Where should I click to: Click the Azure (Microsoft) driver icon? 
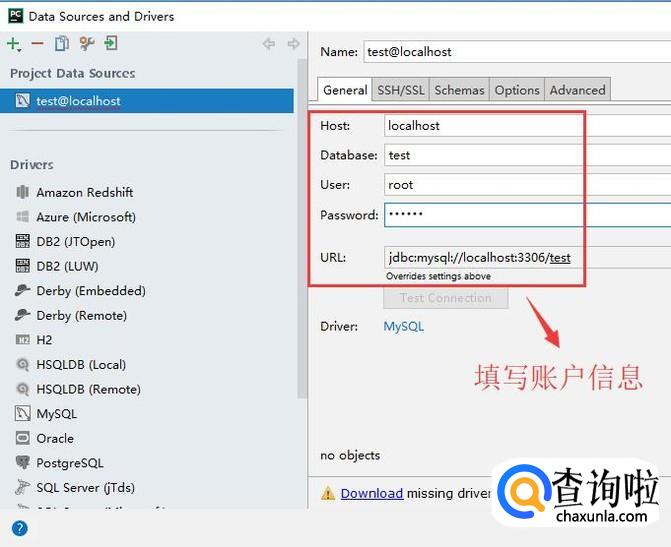tap(22, 217)
